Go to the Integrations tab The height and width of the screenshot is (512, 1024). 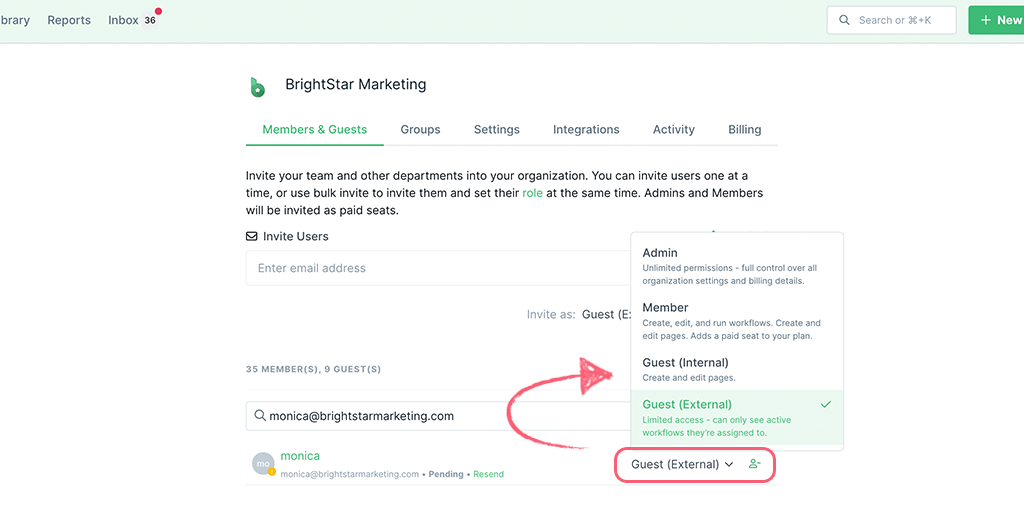click(x=586, y=129)
